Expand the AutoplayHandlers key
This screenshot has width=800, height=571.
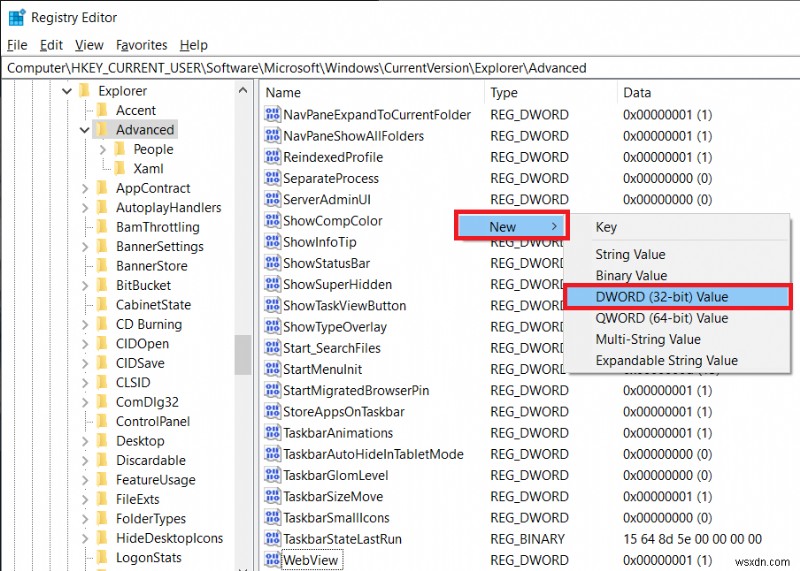point(85,208)
